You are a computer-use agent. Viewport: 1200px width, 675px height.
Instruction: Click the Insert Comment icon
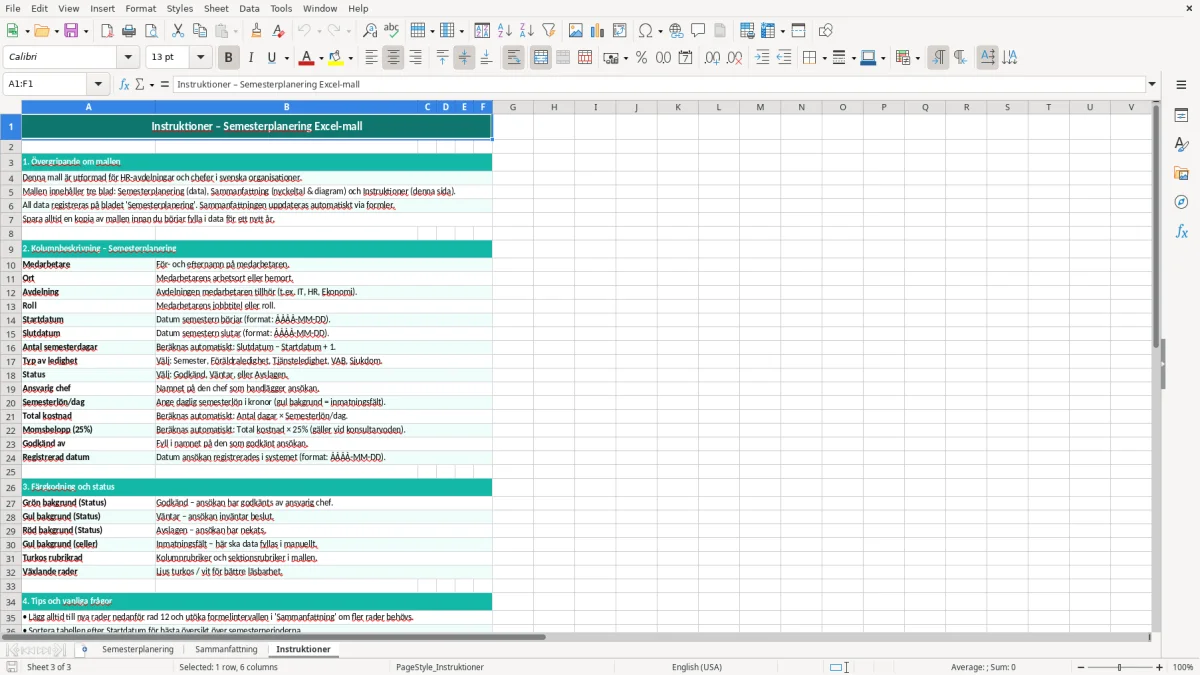tap(699, 31)
